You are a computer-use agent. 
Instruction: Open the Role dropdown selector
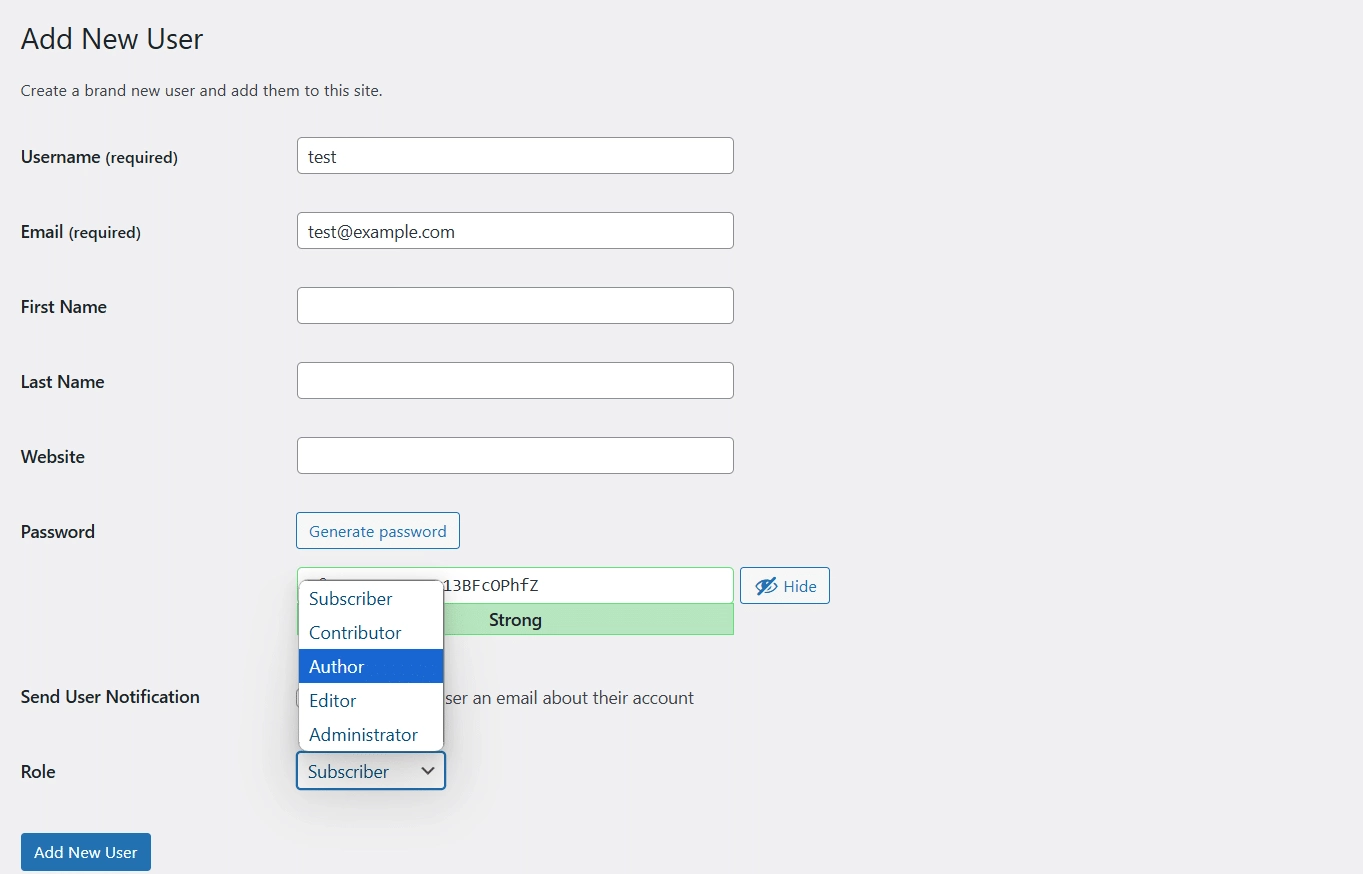(x=370, y=771)
